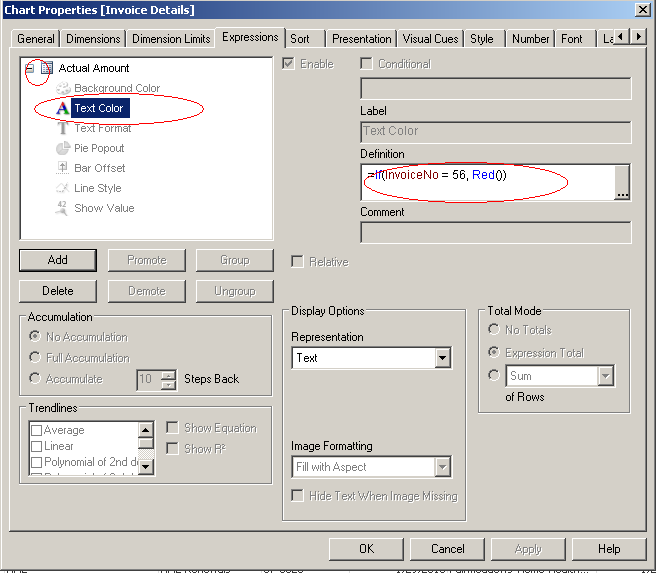Image resolution: width=656 pixels, height=573 pixels.
Task: Click the Pie Popout icon
Action: (63, 148)
